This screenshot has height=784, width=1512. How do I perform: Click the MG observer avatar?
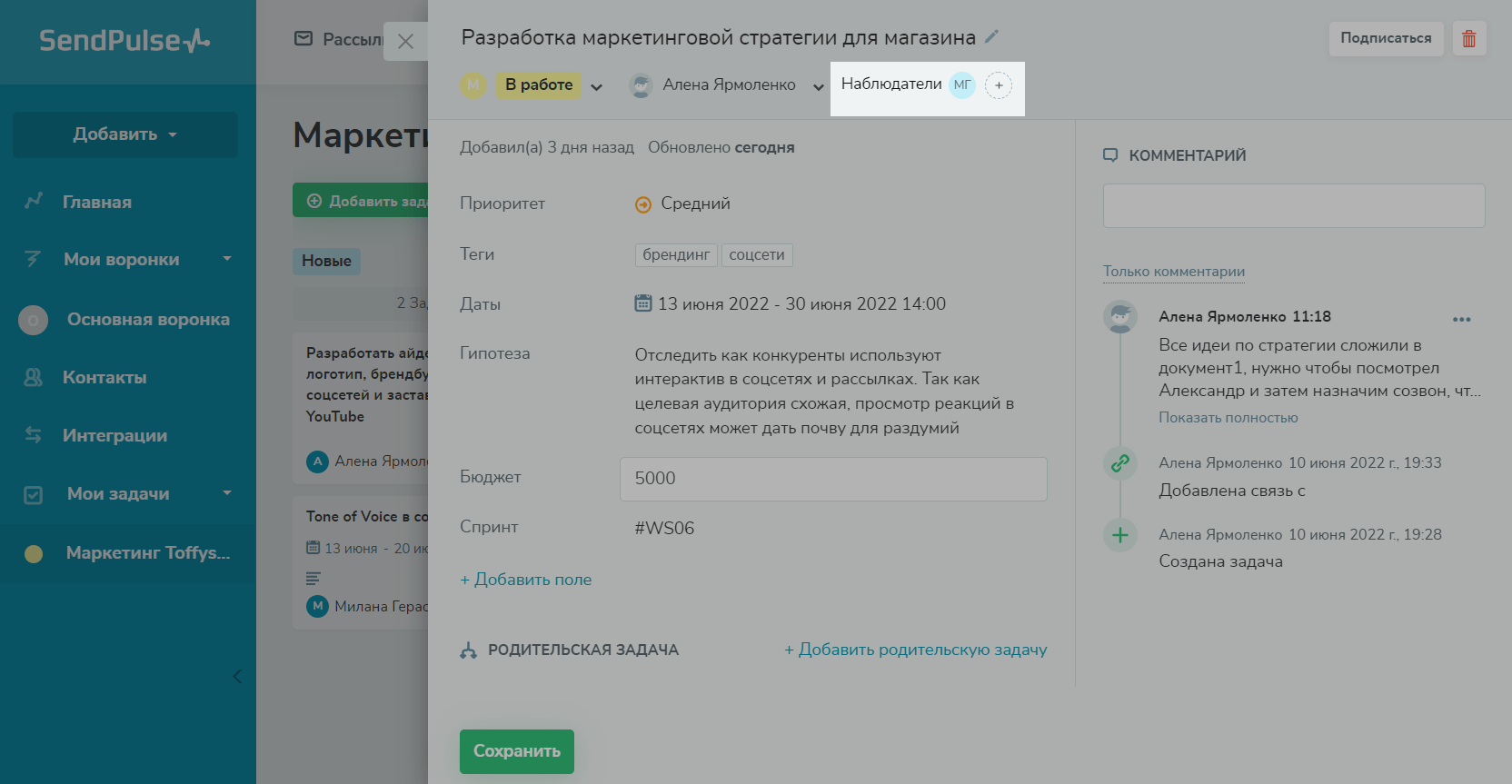[962, 85]
